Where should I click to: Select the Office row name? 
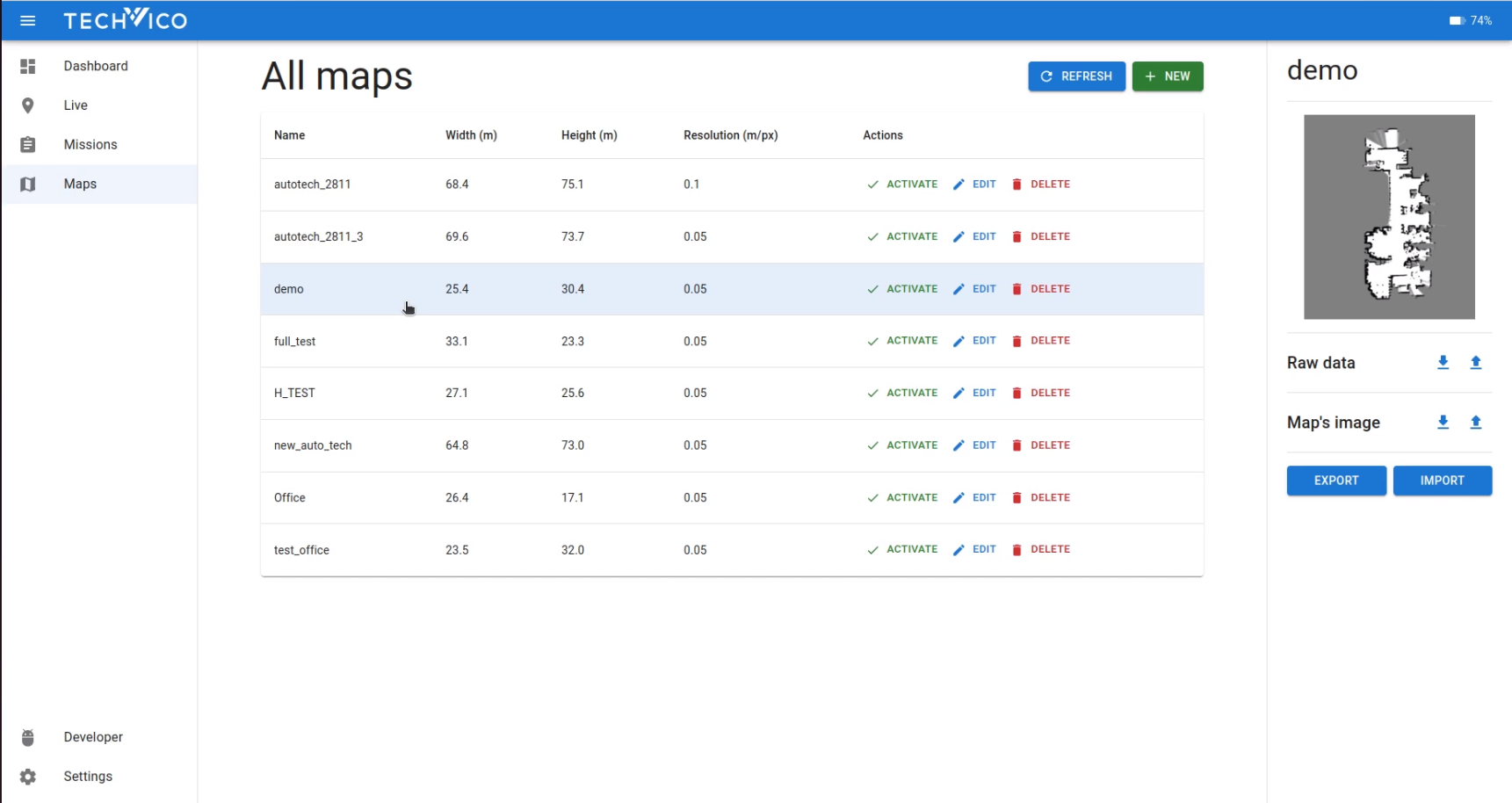pyautogui.click(x=290, y=497)
